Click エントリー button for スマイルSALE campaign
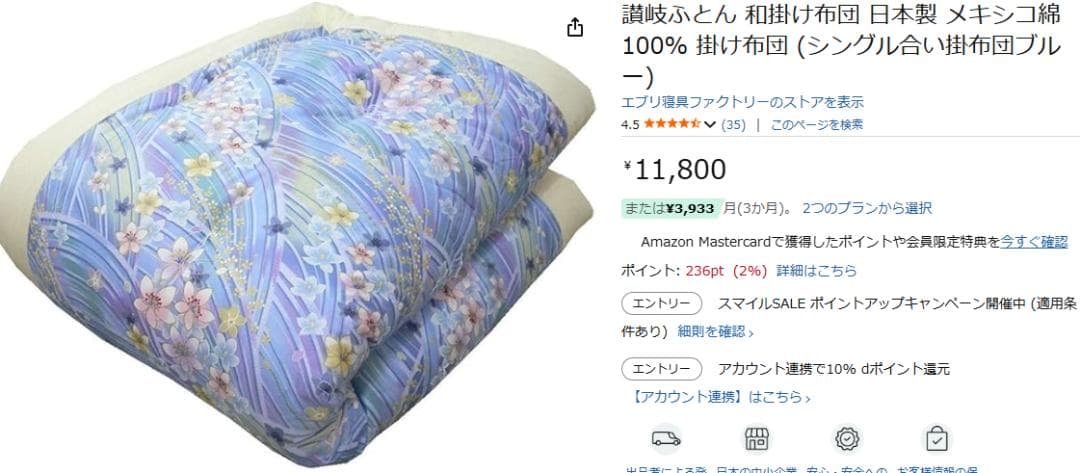Viewport: 1080px width, 473px height. [662, 304]
